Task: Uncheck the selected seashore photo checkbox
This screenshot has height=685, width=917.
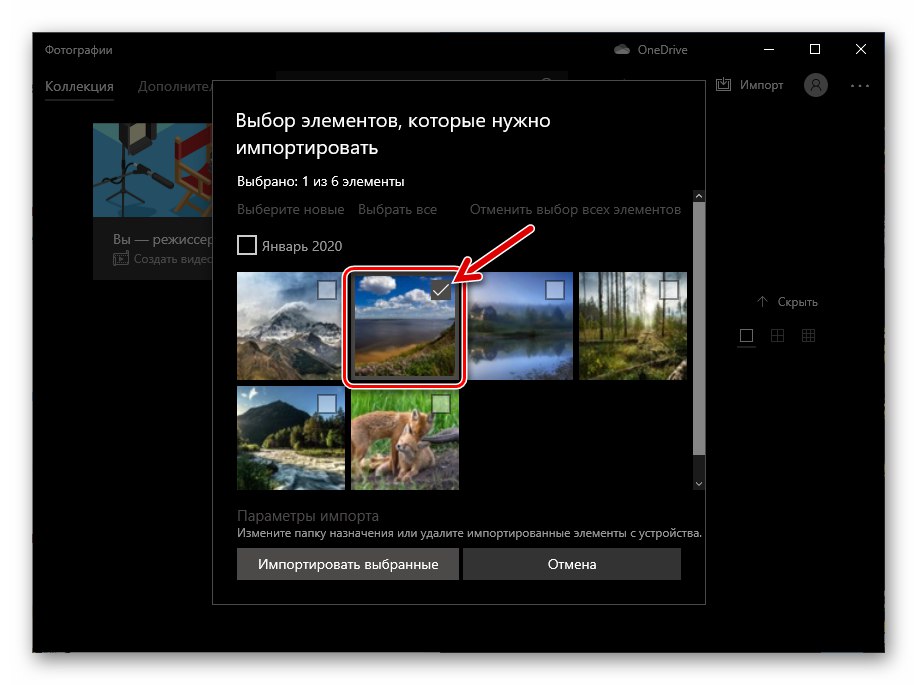Action: [440, 290]
